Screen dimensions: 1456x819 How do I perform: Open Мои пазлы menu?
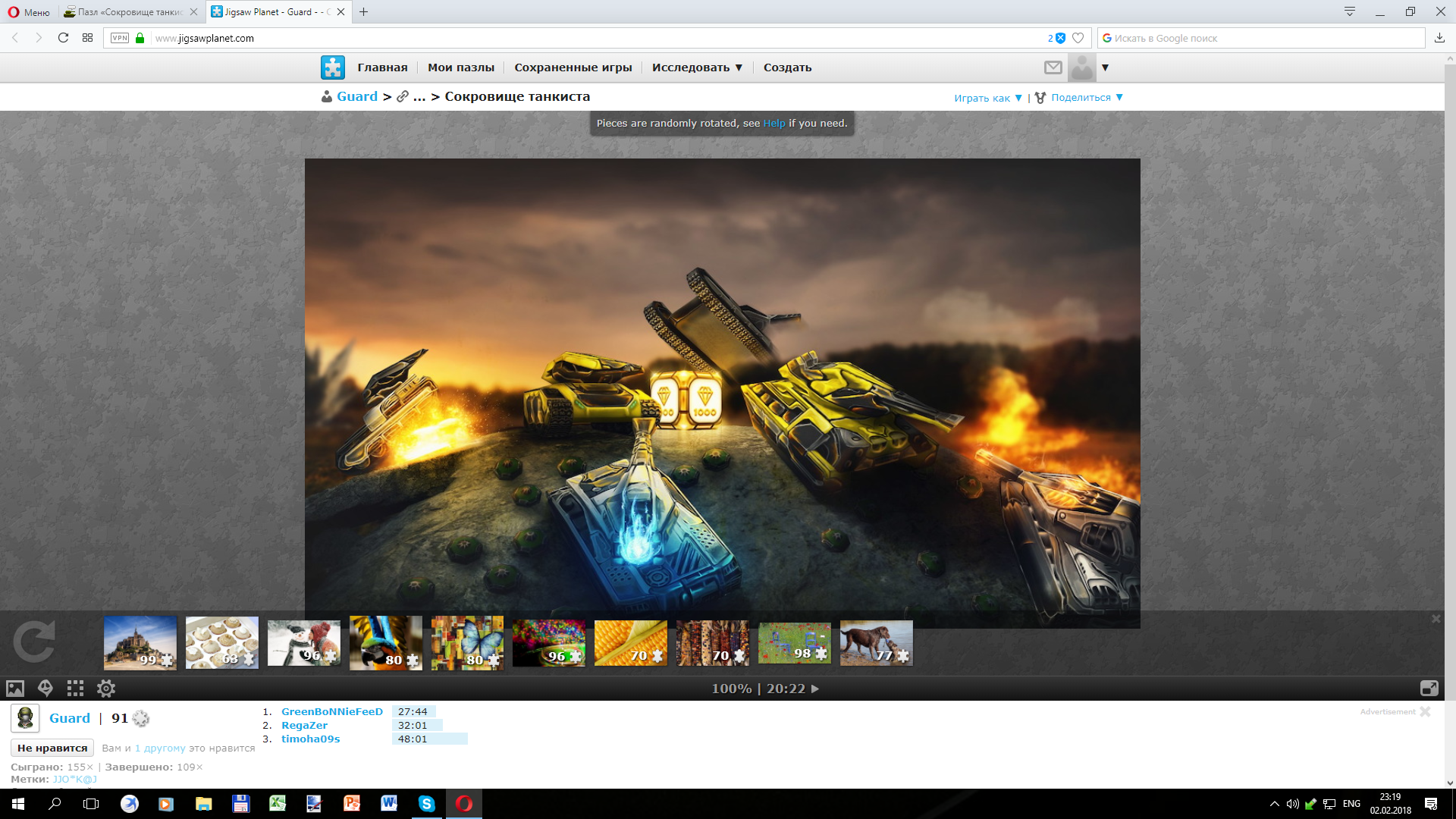(x=461, y=67)
